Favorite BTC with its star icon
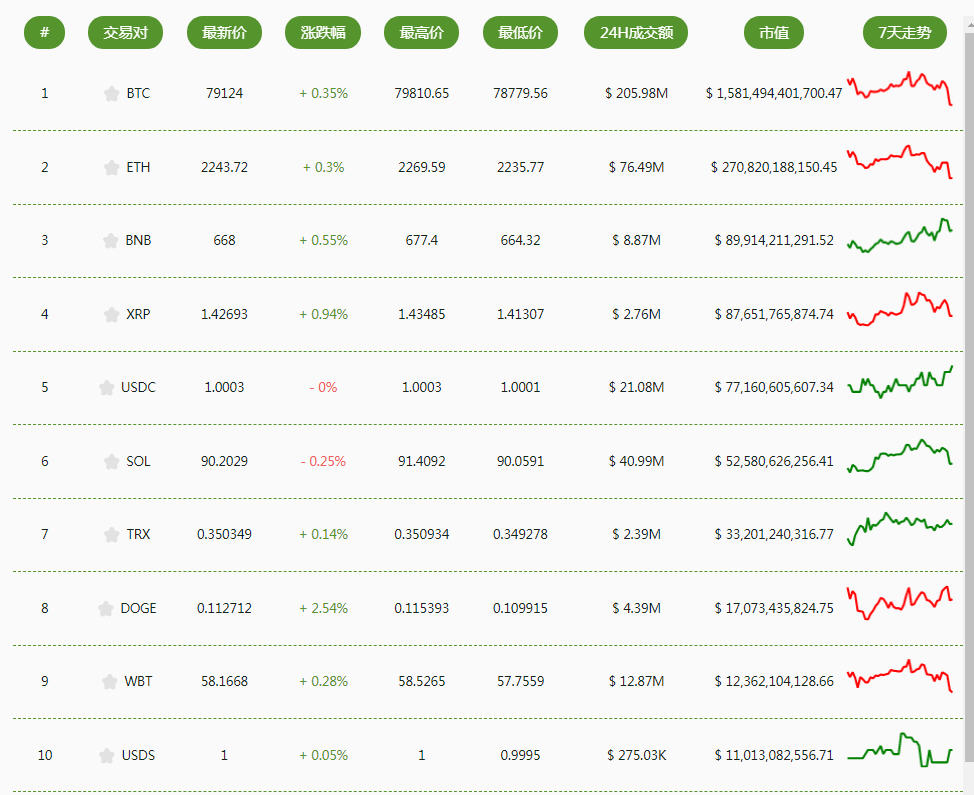Image resolution: width=974 pixels, height=795 pixels. (111, 94)
